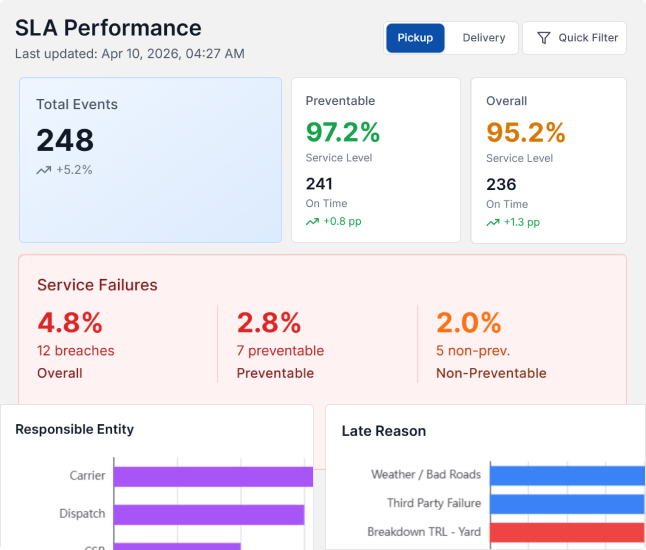Click the 236 On Time count
Screen dimensions: 646x550
click(501, 184)
